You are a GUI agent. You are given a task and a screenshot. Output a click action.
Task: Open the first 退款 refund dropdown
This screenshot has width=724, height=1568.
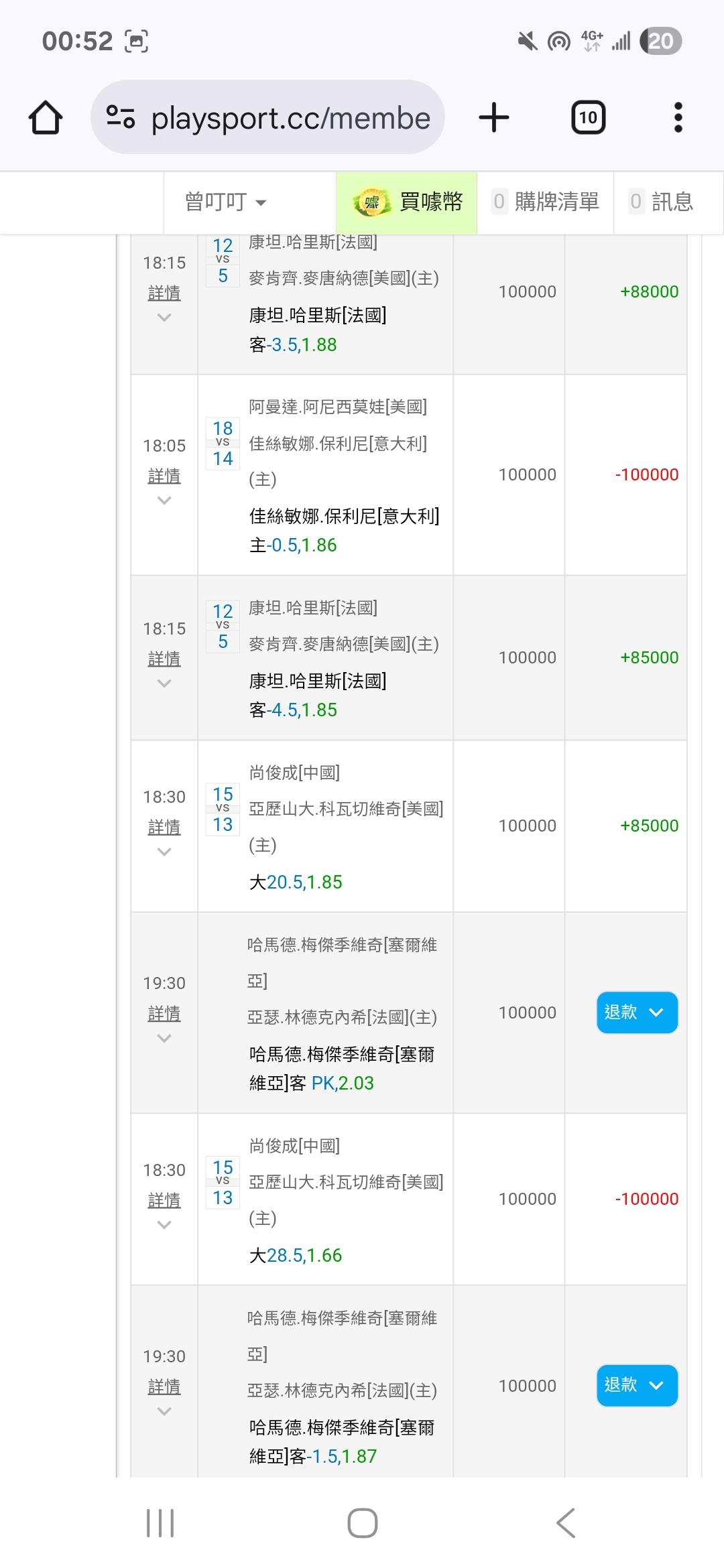click(x=636, y=1012)
